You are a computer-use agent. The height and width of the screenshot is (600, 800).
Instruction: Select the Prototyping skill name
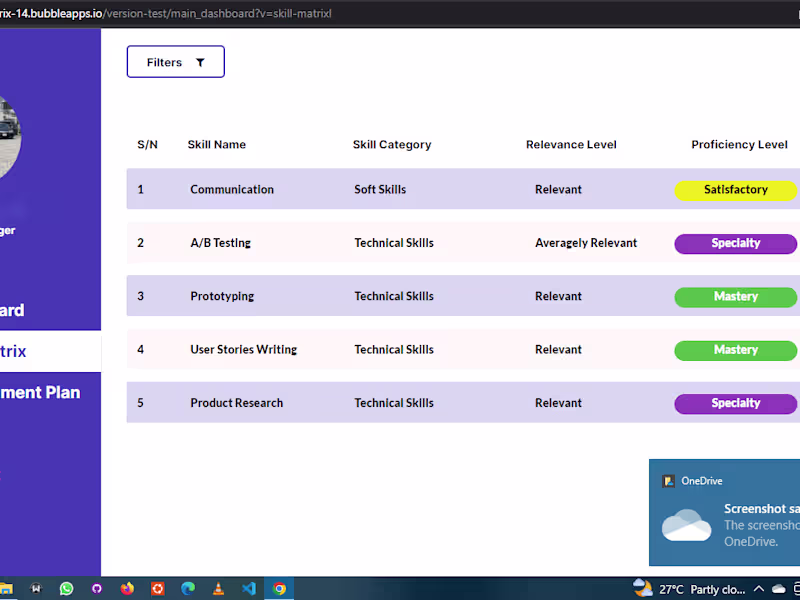click(x=222, y=296)
